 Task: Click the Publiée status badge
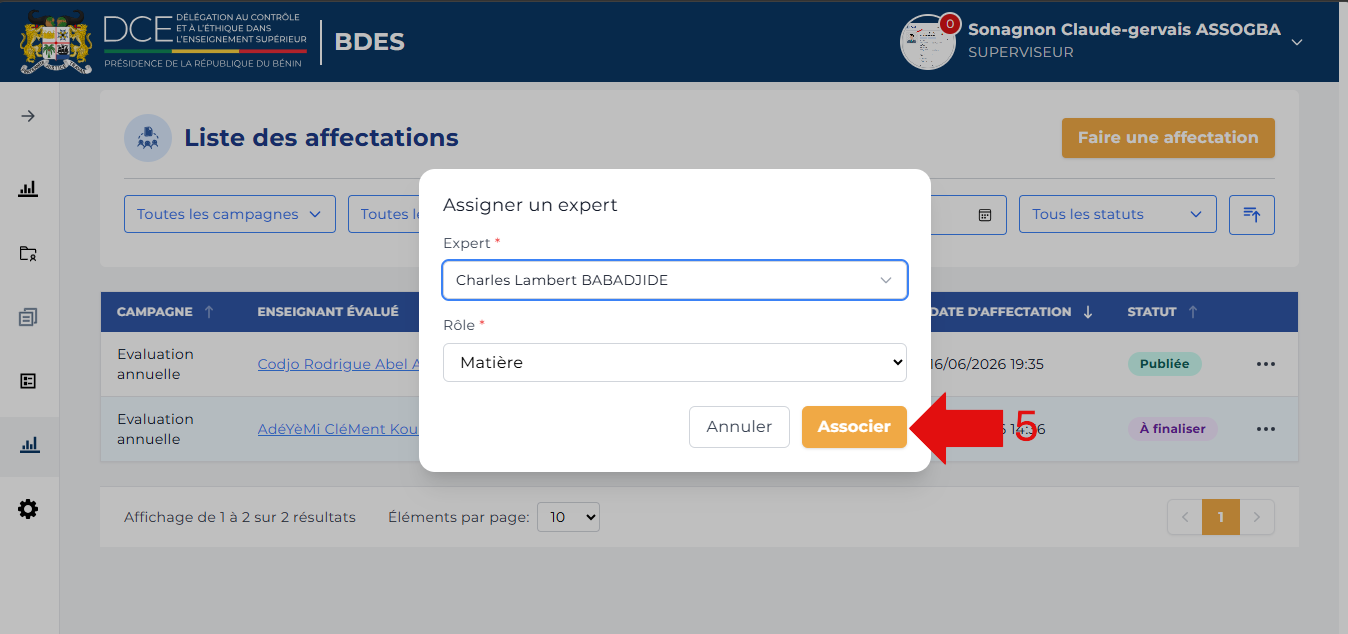pyautogui.click(x=1164, y=364)
